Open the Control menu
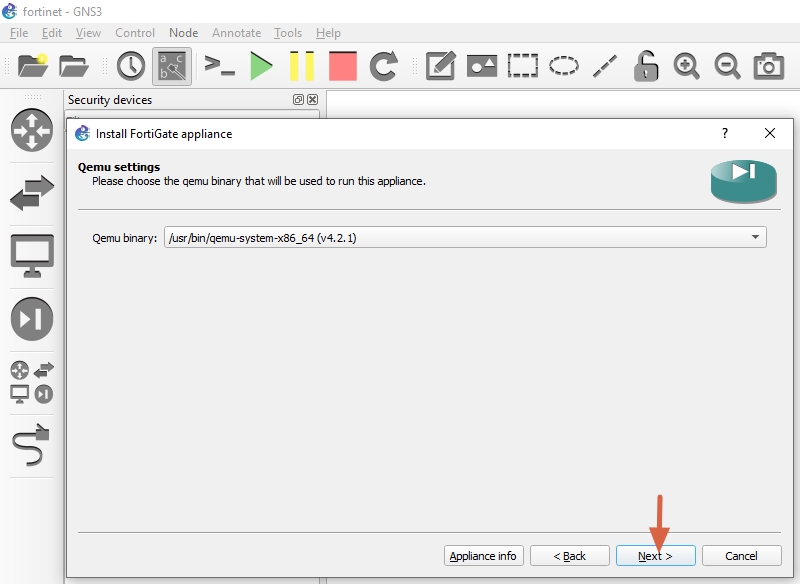The width and height of the screenshot is (800, 584). pyautogui.click(x=135, y=33)
